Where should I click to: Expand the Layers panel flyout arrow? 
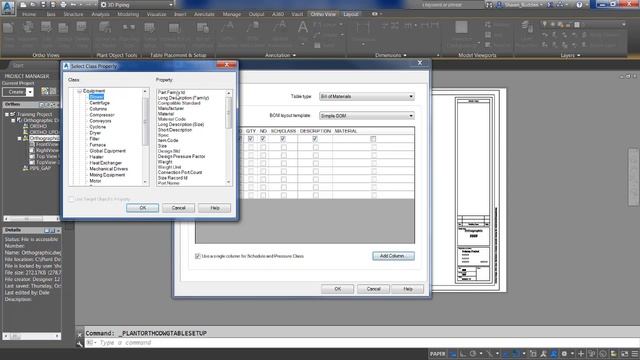tap(579, 55)
